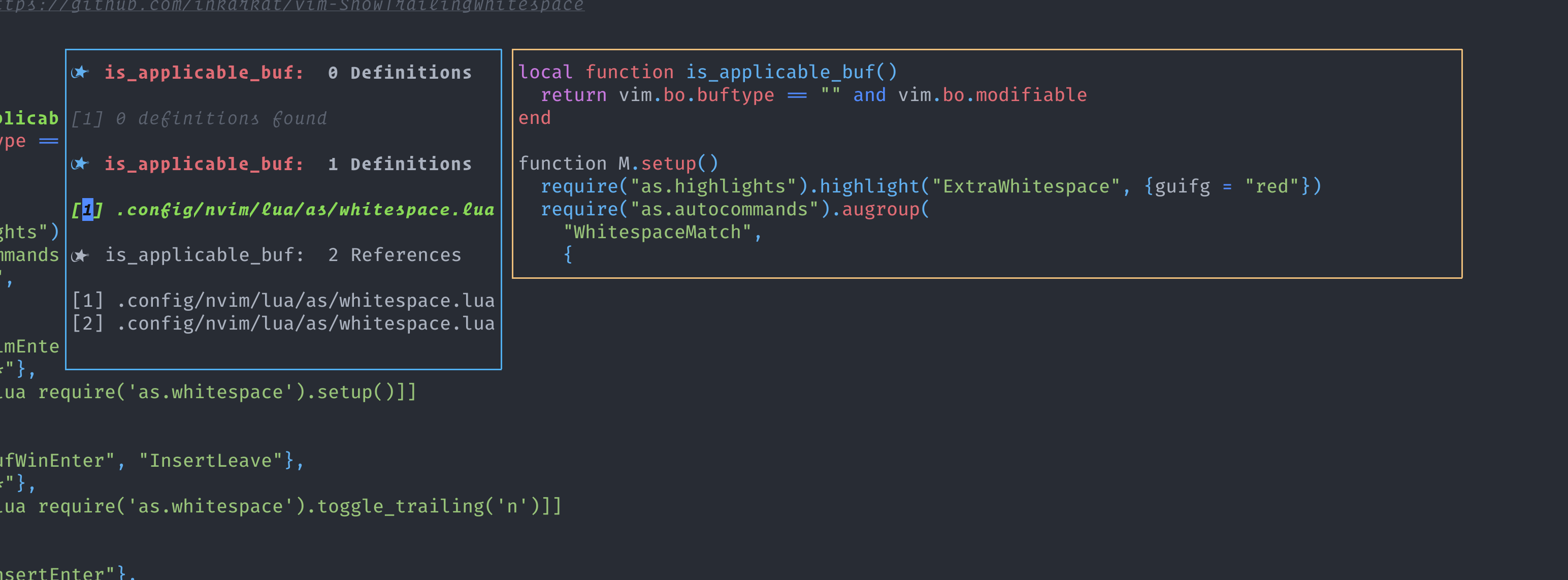
Task: Select reference [2] whitespace.lua entry
Action: pyautogui.click(x=283, y=323)
